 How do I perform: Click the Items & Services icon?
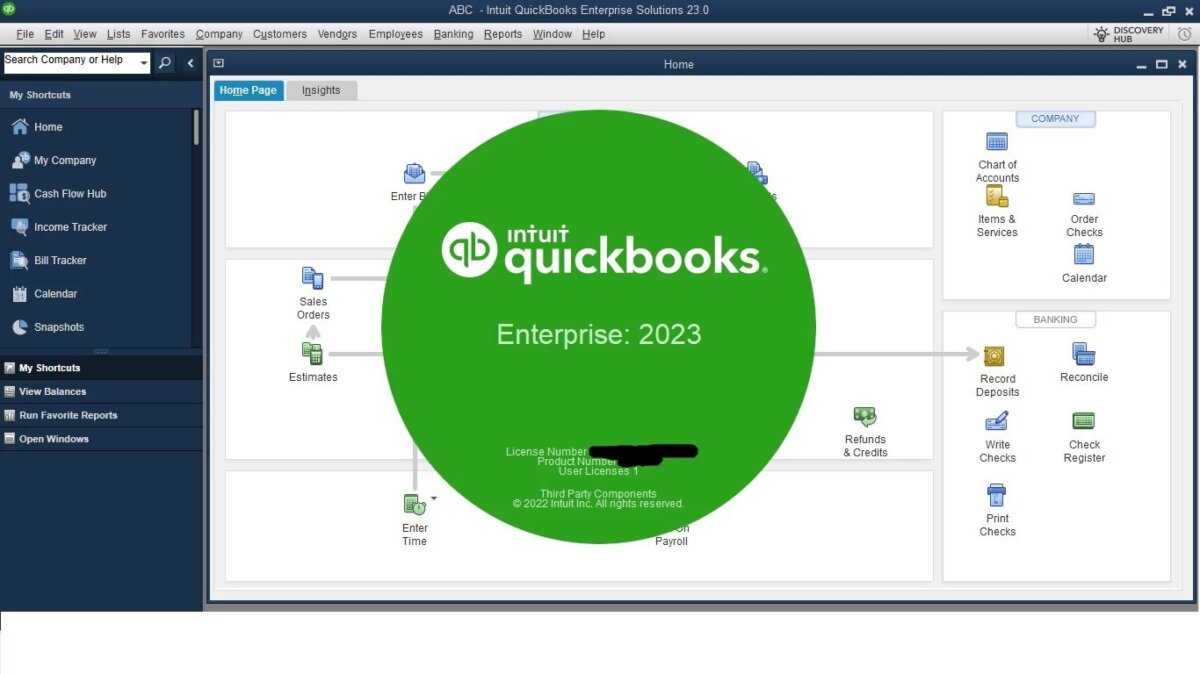(997, 197)
